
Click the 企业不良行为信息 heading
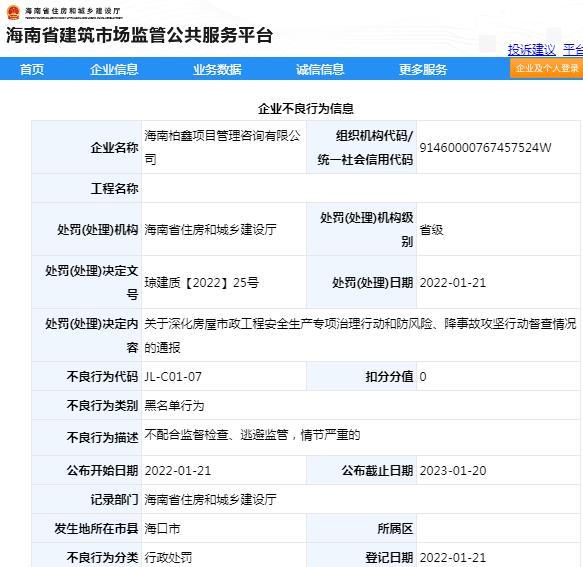(x=306, y=109)
